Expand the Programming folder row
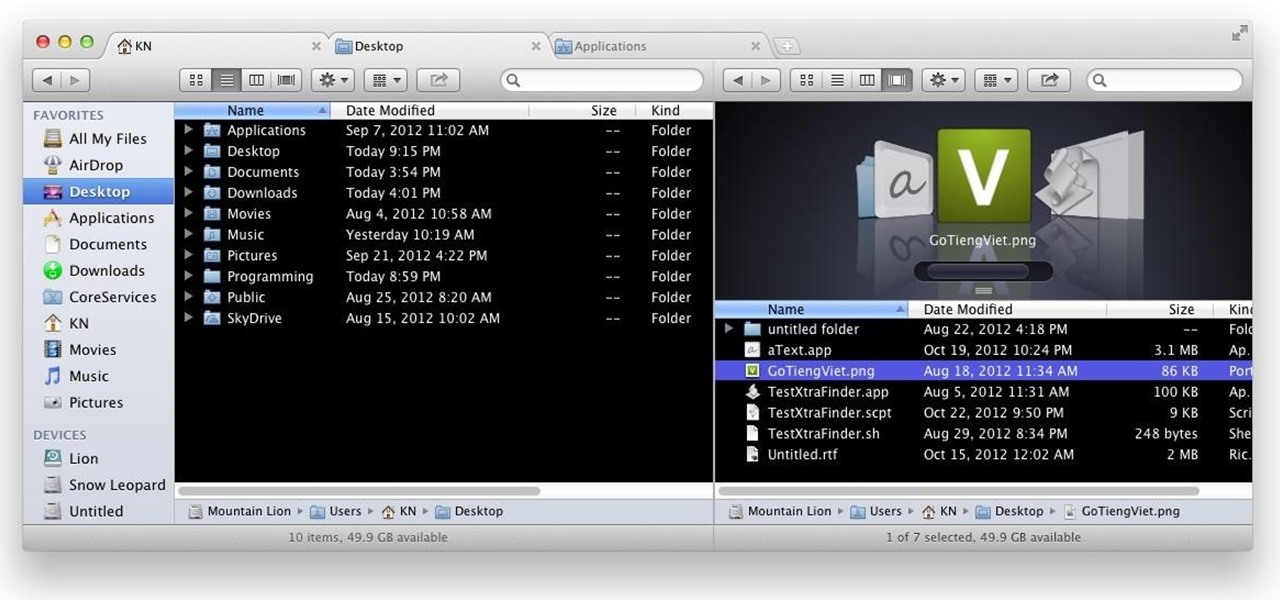The height and width of the screenshot is (600, 1280). tap(188, 276)
